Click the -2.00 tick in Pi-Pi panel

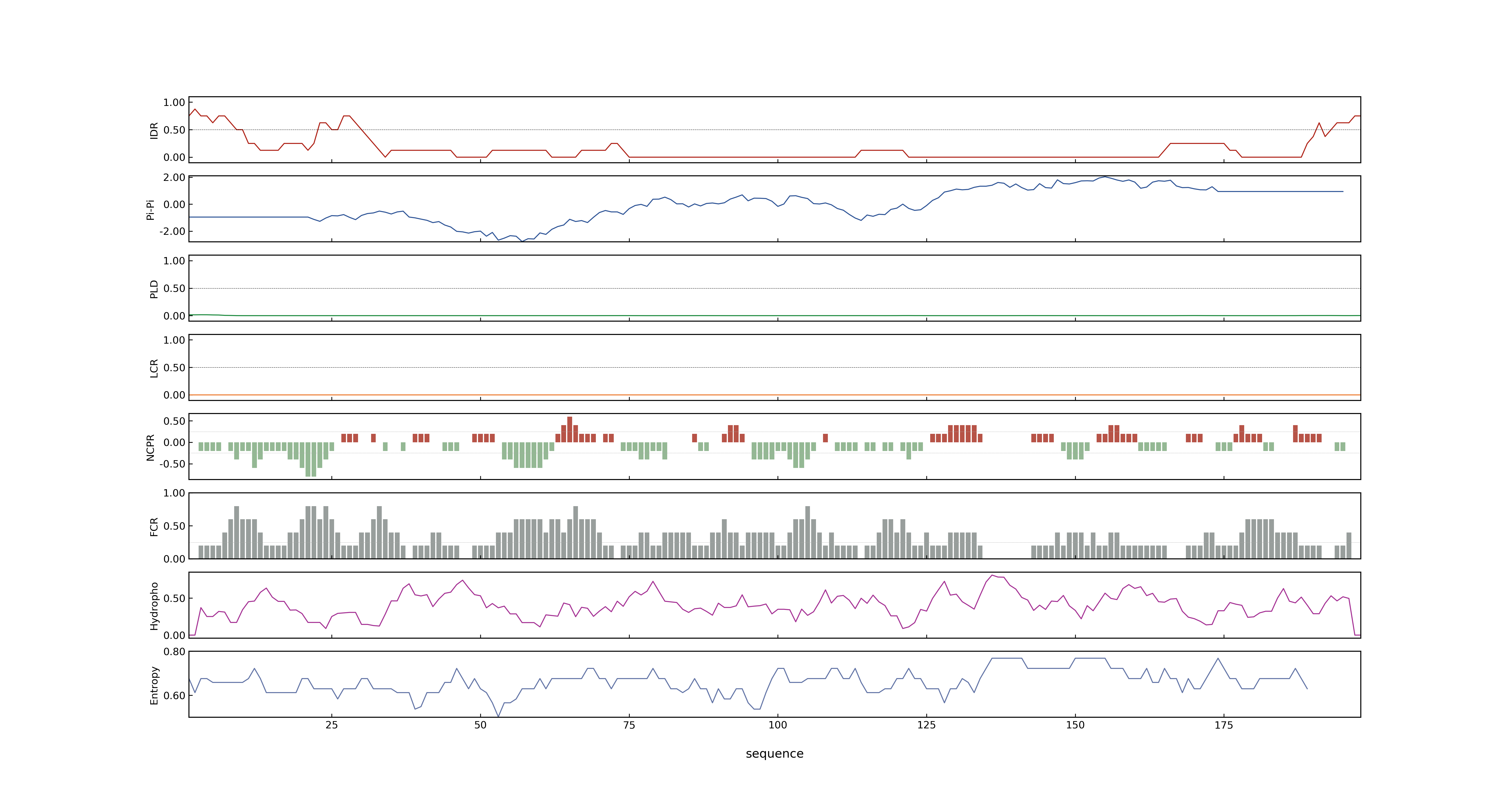[172, 232]
